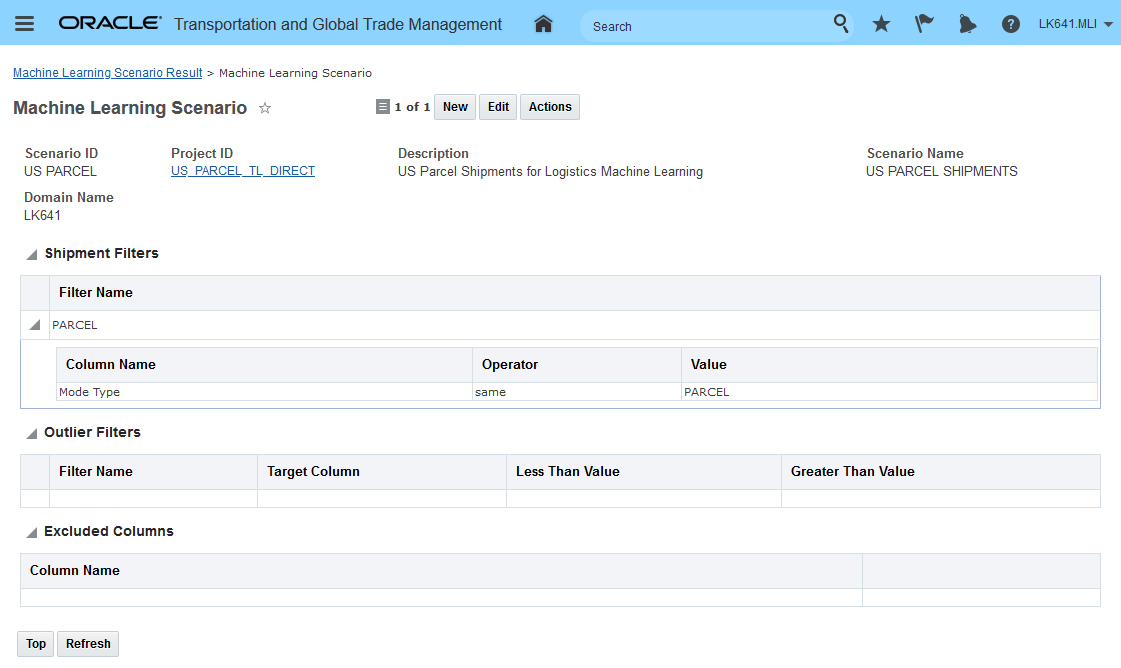This screenshot has width=1121, height=668.
Task: Mark Machine Learning Scenario as favorite
Action: point(265,108)
